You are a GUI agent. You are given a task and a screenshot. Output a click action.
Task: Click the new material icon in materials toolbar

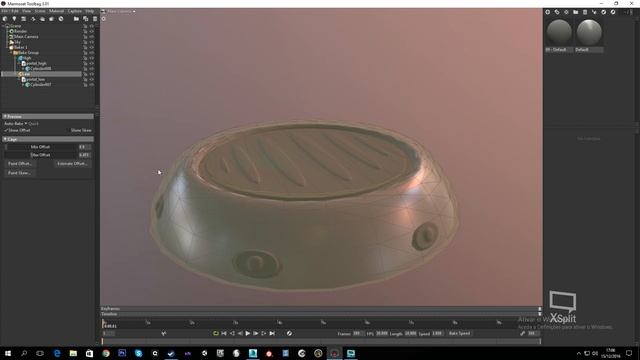click(548, 12)
